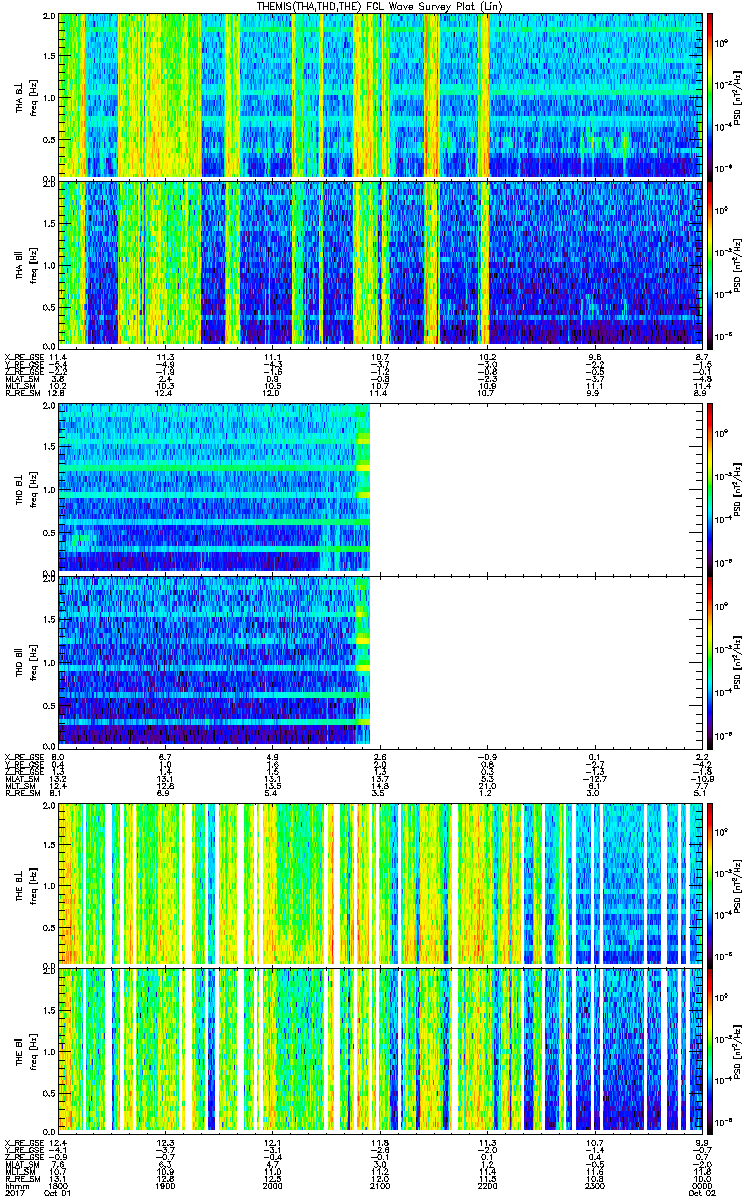Select the THA B⊥ spectrogram panel
Screen dimensions: 750x1200
pos(381,95)
